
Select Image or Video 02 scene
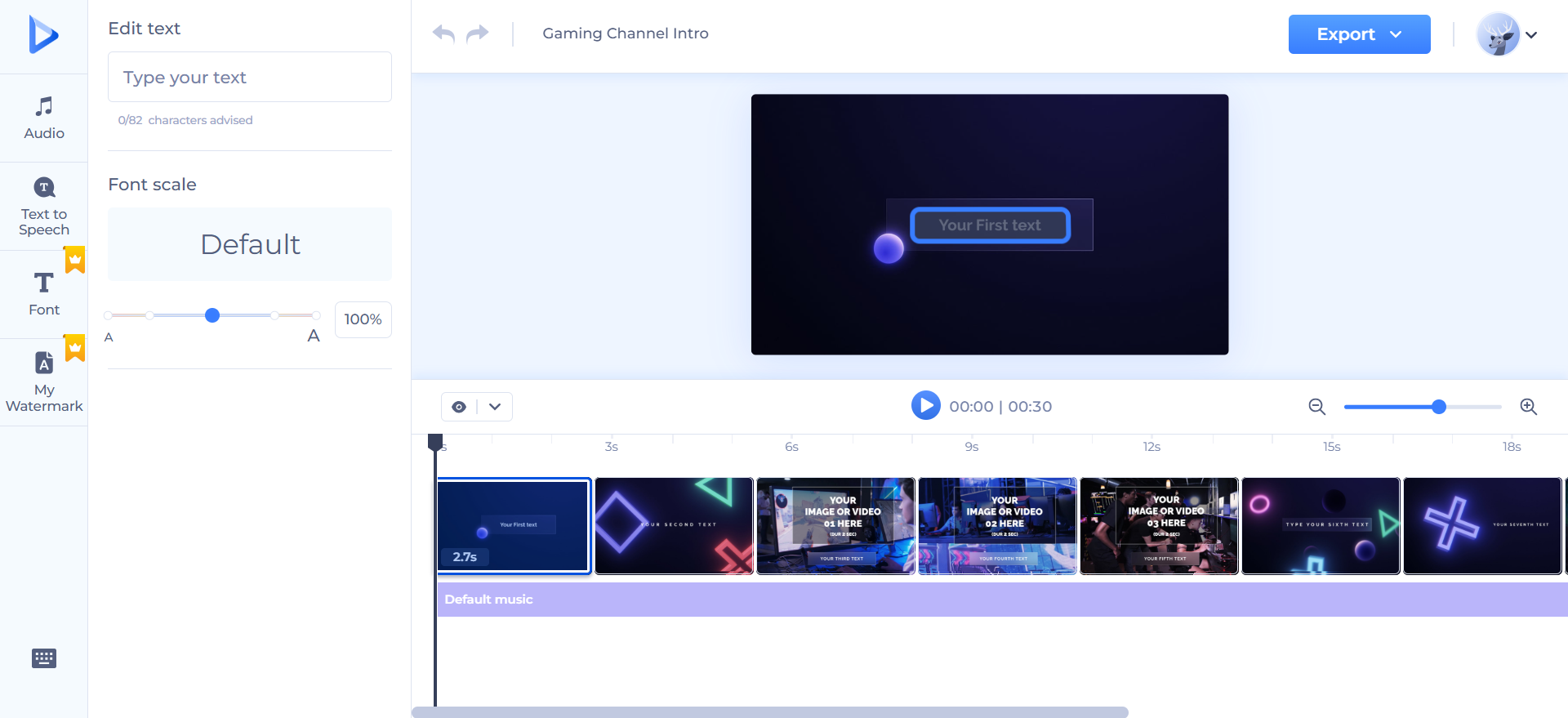(x=997, y=526)
